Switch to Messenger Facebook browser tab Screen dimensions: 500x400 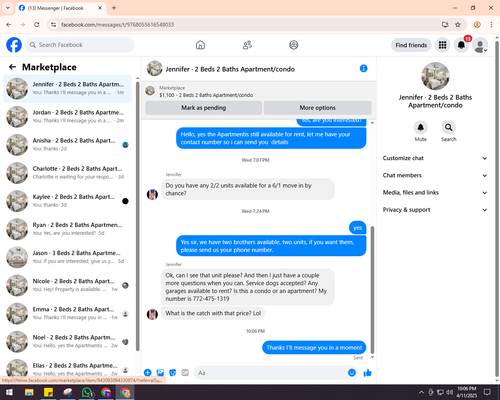60,8
